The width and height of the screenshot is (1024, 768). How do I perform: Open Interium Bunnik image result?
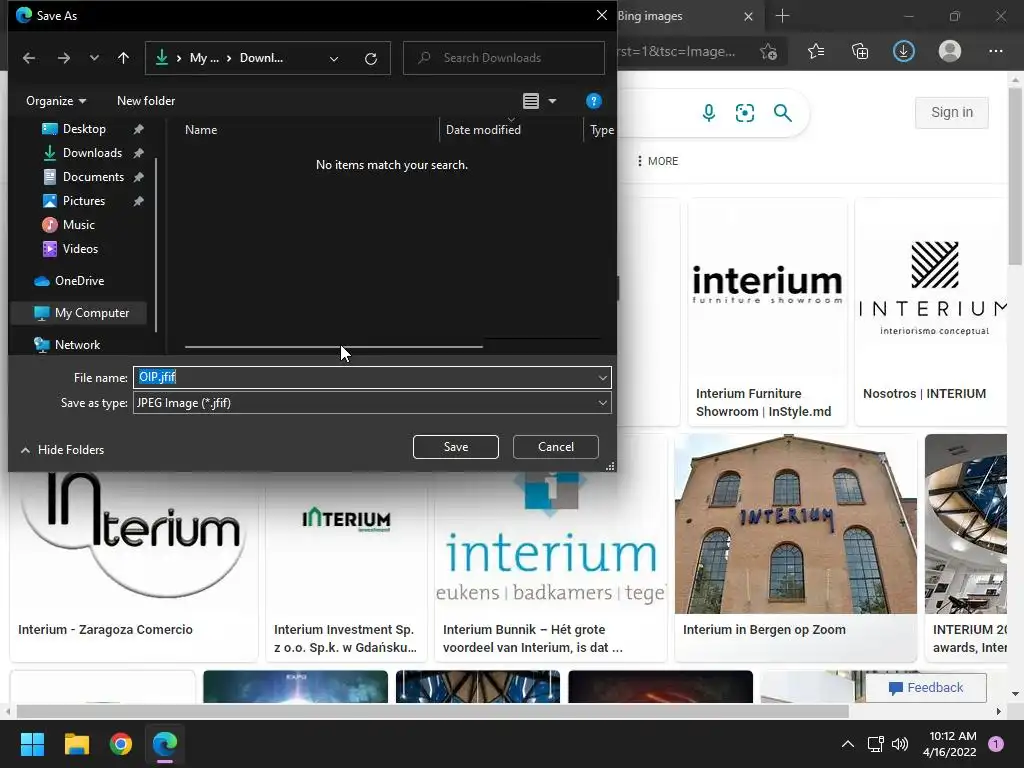pyautogui.click(x=551, y=565)
